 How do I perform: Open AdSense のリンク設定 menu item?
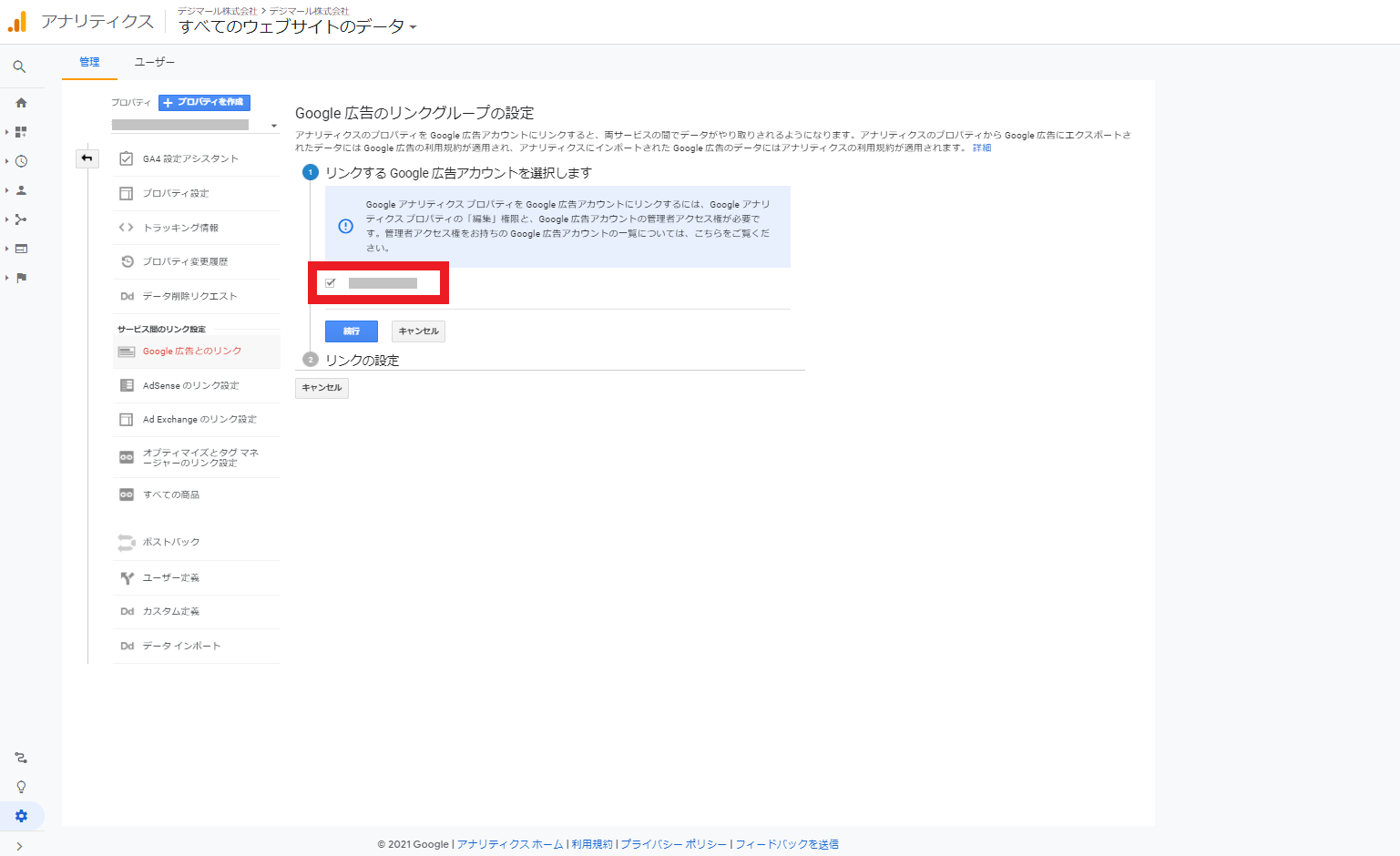pos(197,386)
